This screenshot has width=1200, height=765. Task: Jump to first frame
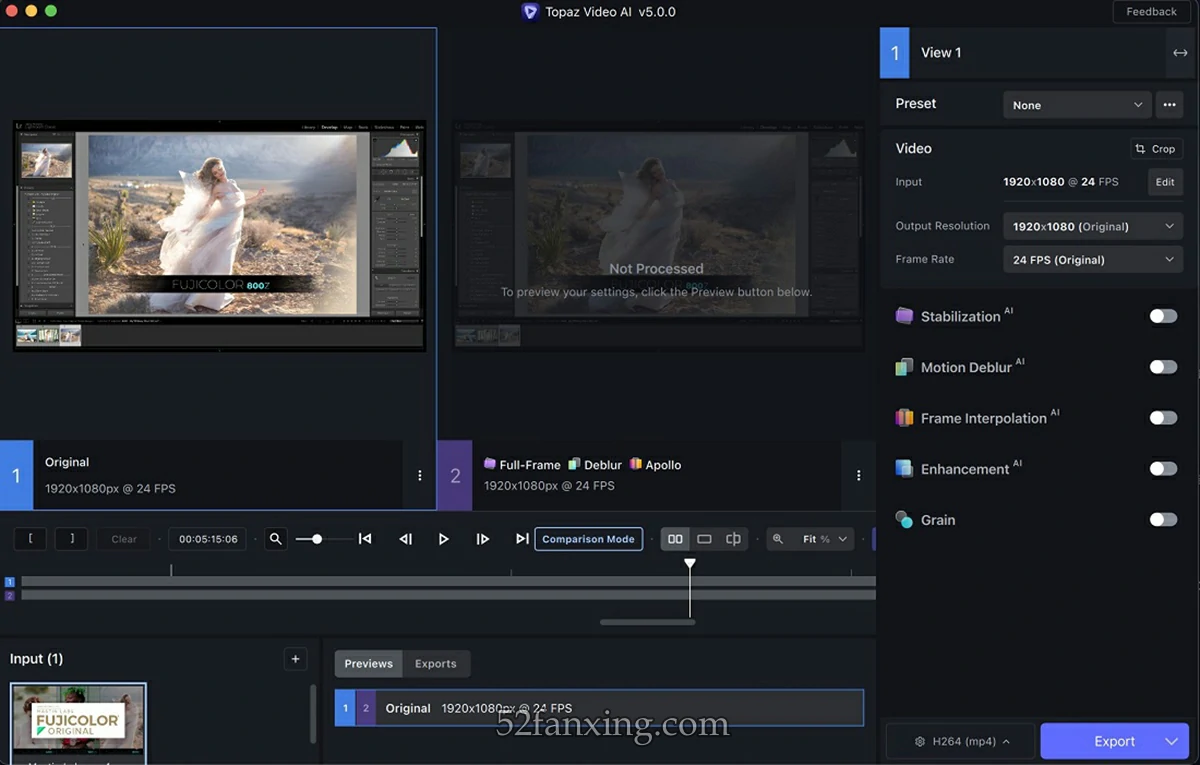(x=365, y=539)
